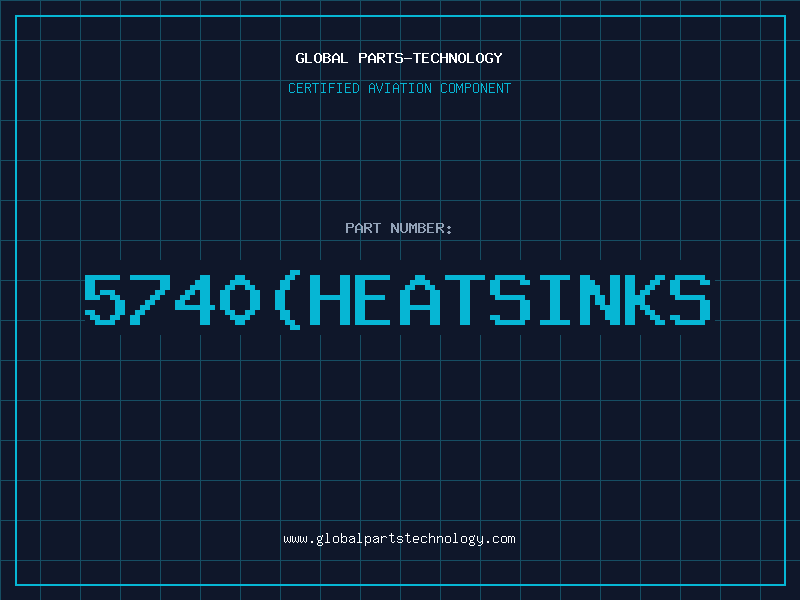Open the www.globalpartstechnology.com link

coord(399,539)
